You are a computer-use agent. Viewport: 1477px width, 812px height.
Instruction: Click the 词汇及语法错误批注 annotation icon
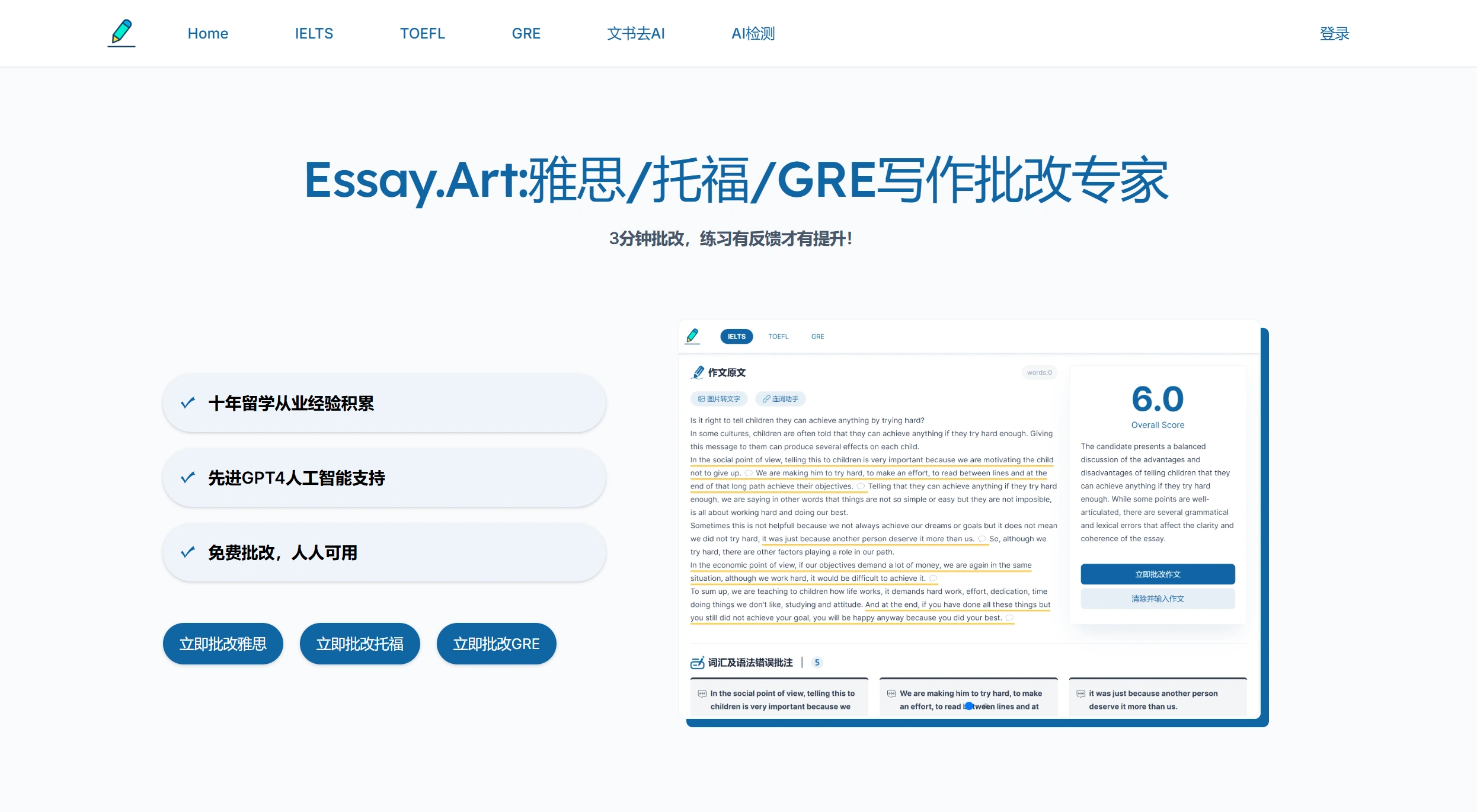(x=697, y=663)
